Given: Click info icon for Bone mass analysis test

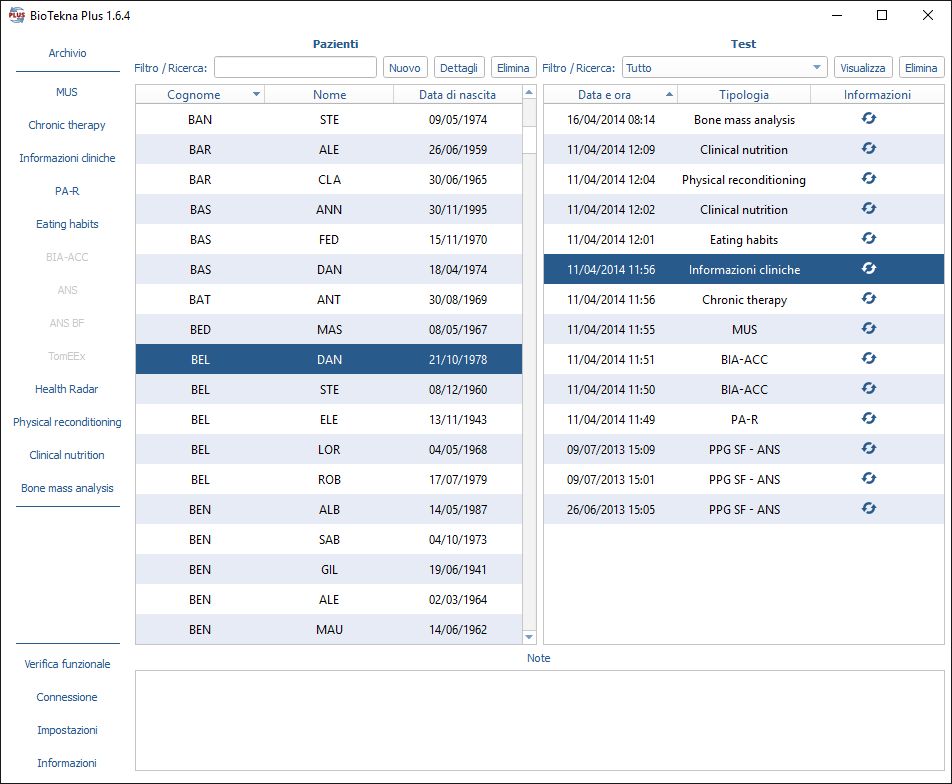Looking at the screenshot, I should 868,119.
